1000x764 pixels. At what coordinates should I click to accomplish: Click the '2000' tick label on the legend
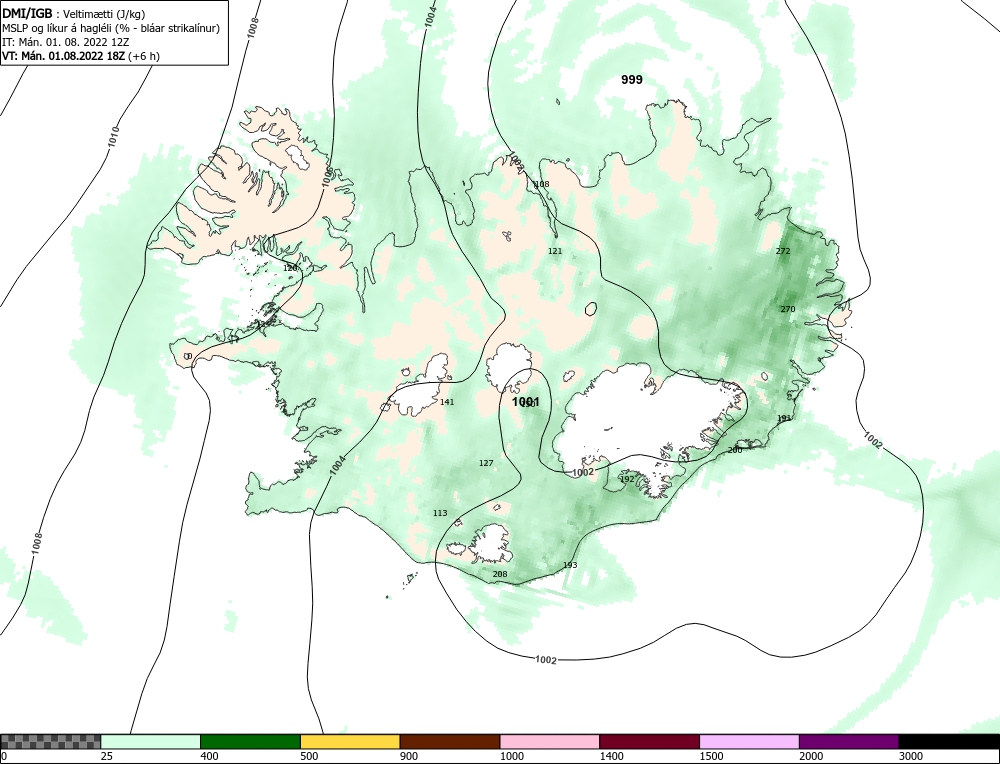click(x=811, y=757)
